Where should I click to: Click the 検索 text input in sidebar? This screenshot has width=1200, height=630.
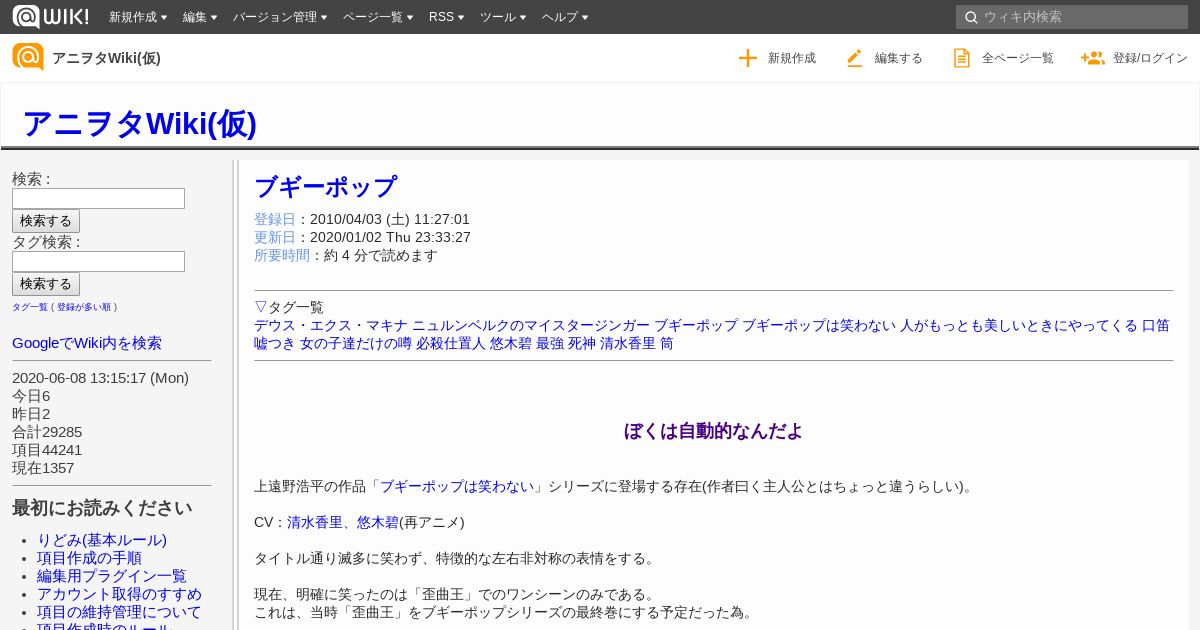tap(98, 198)
